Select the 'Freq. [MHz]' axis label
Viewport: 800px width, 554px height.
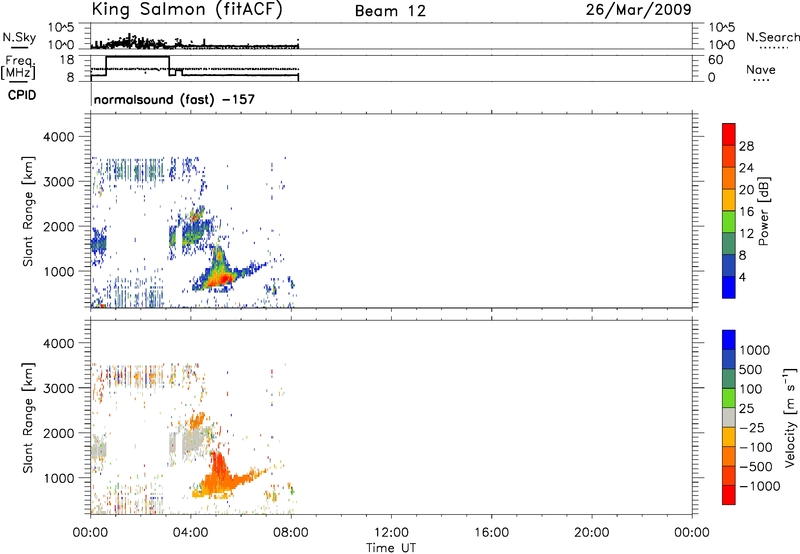point(18,67)
